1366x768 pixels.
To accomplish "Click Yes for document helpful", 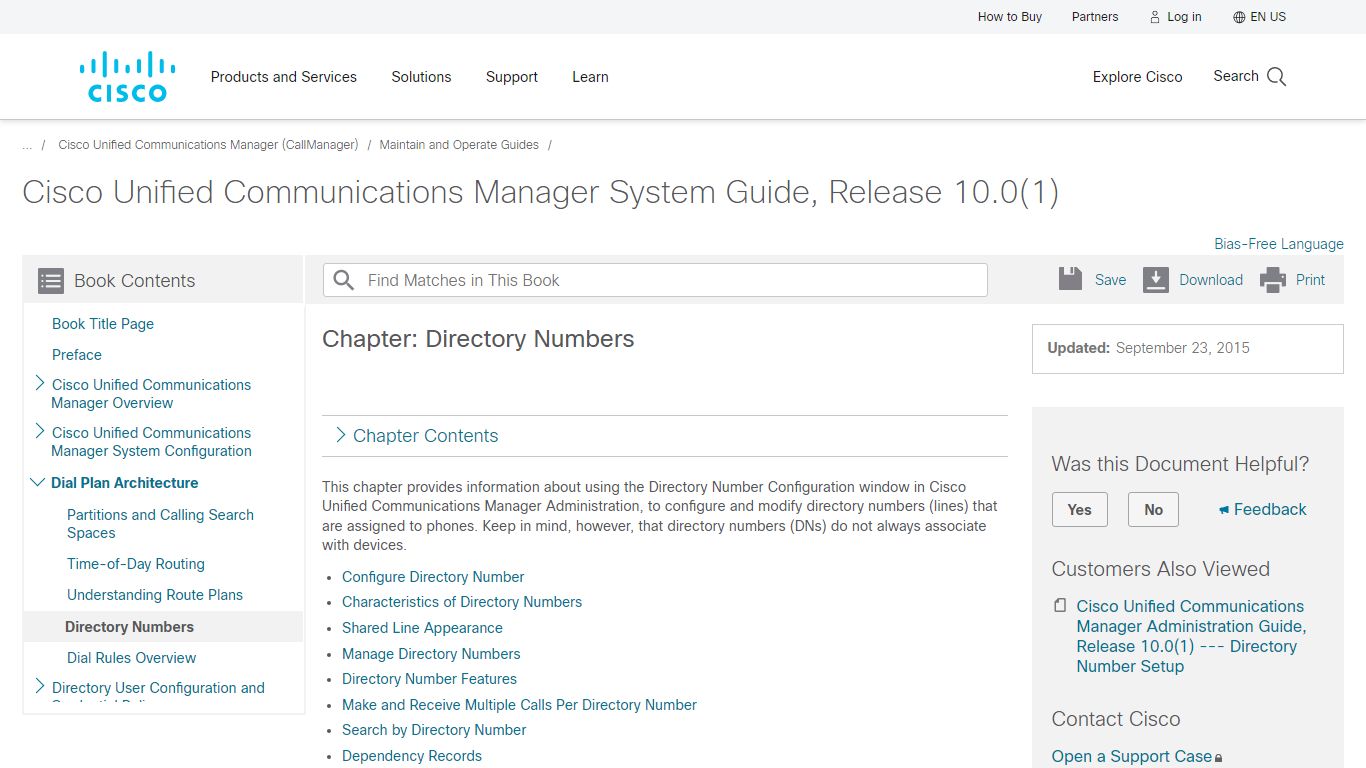I will click(1080, 510).
